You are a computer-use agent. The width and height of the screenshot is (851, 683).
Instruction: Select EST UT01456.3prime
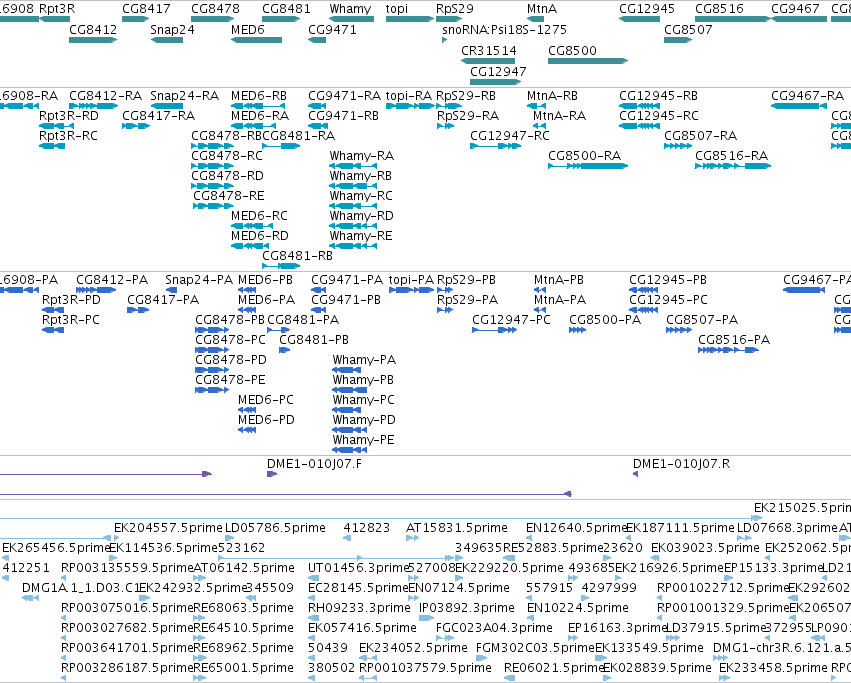pyautogui.click(x=358, y=568)
